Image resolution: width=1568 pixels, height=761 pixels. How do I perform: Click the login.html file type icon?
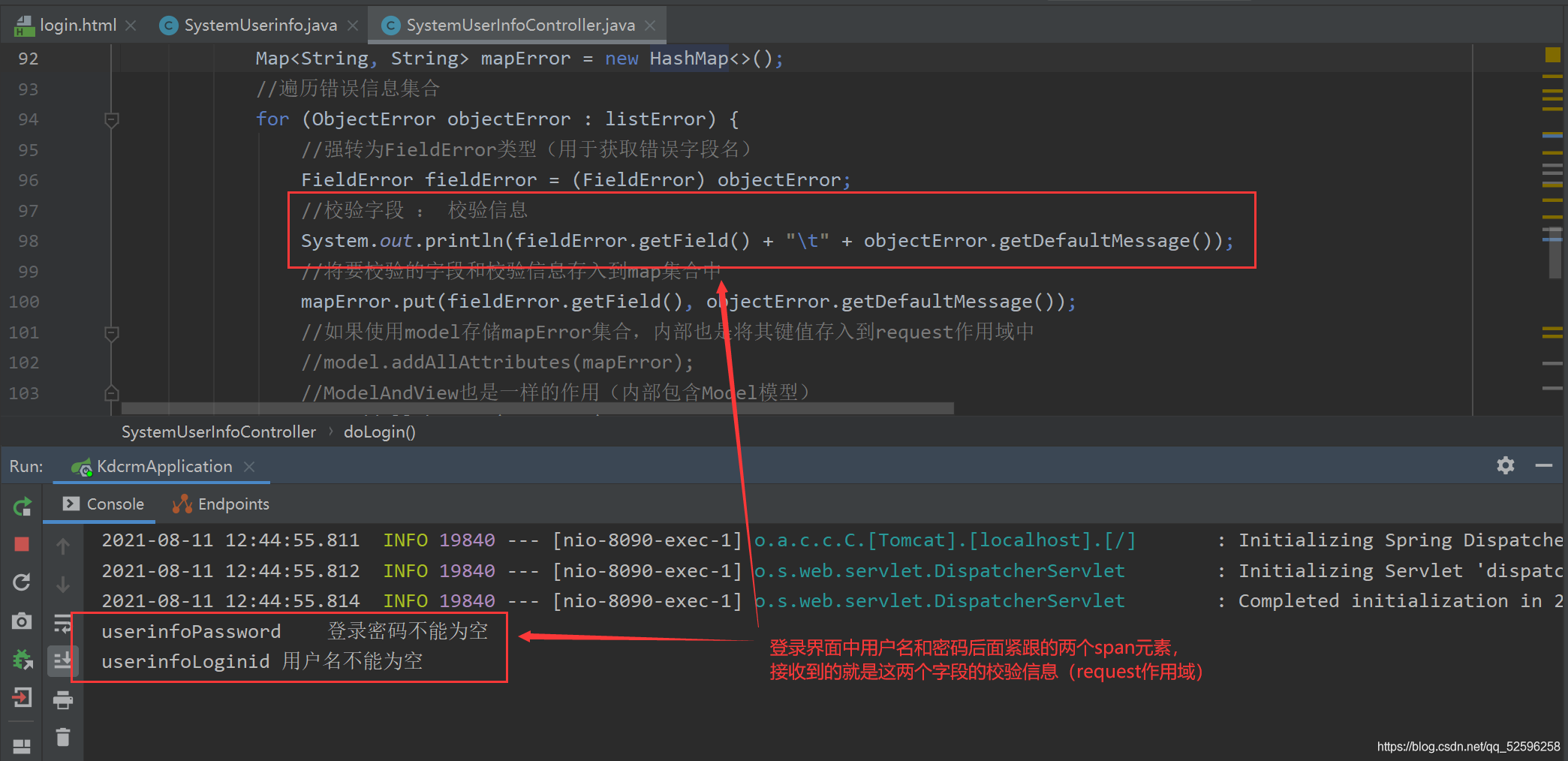pyautogui.click(x=24, y=26)
